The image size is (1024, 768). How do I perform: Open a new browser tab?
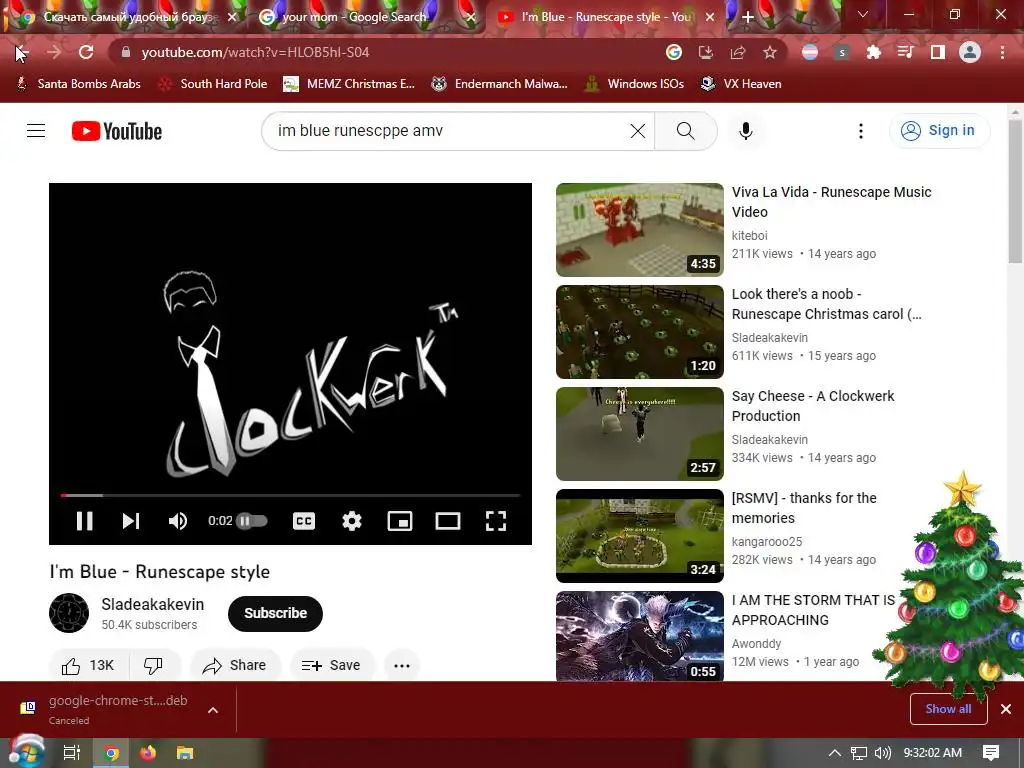pyautogui.click(x=748, y=17)
